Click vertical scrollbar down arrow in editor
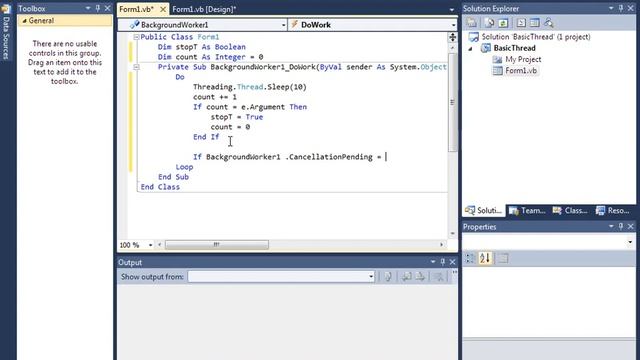 point(452,233)
